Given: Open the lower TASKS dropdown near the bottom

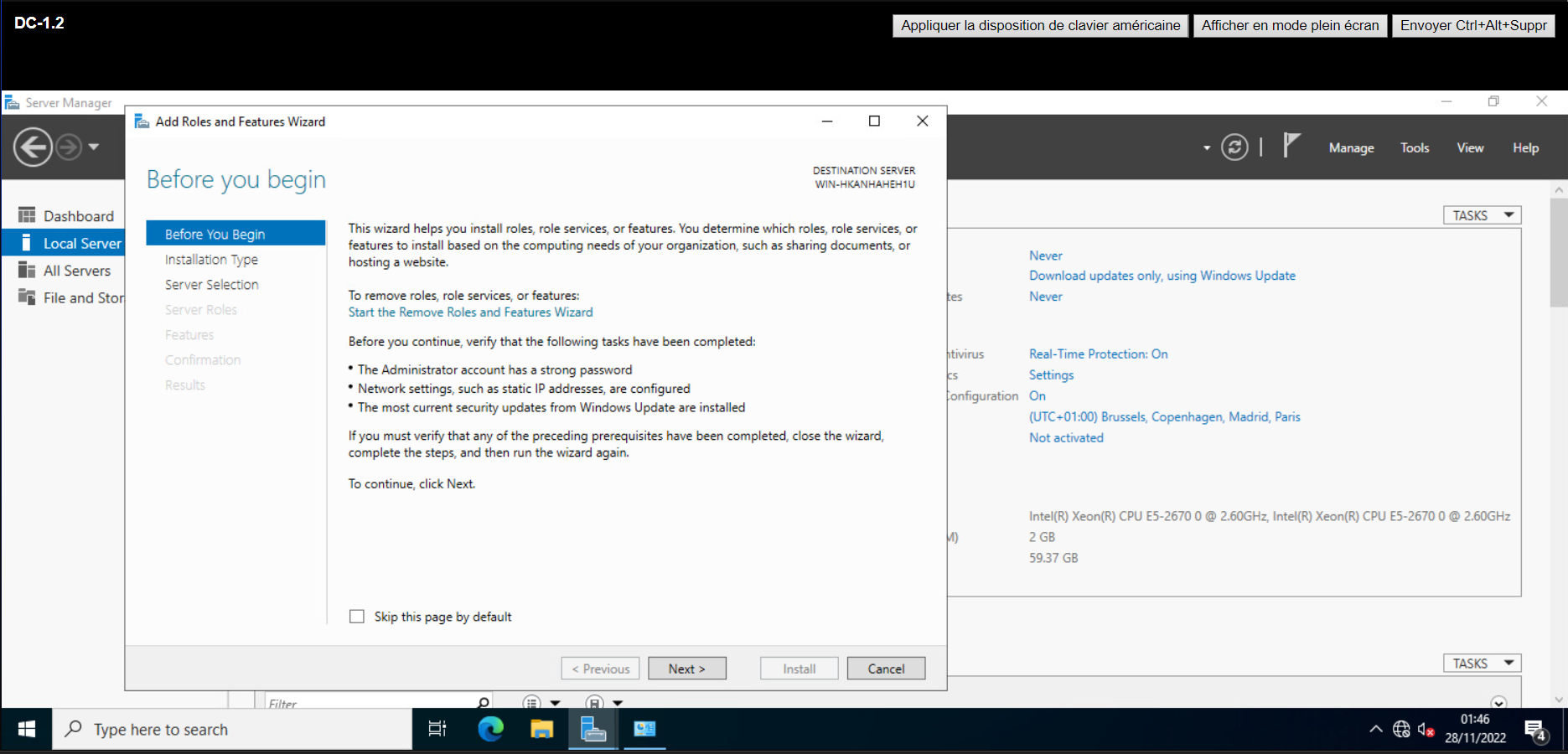Looking at the screenshot, I should click(x=1482, y=664).
